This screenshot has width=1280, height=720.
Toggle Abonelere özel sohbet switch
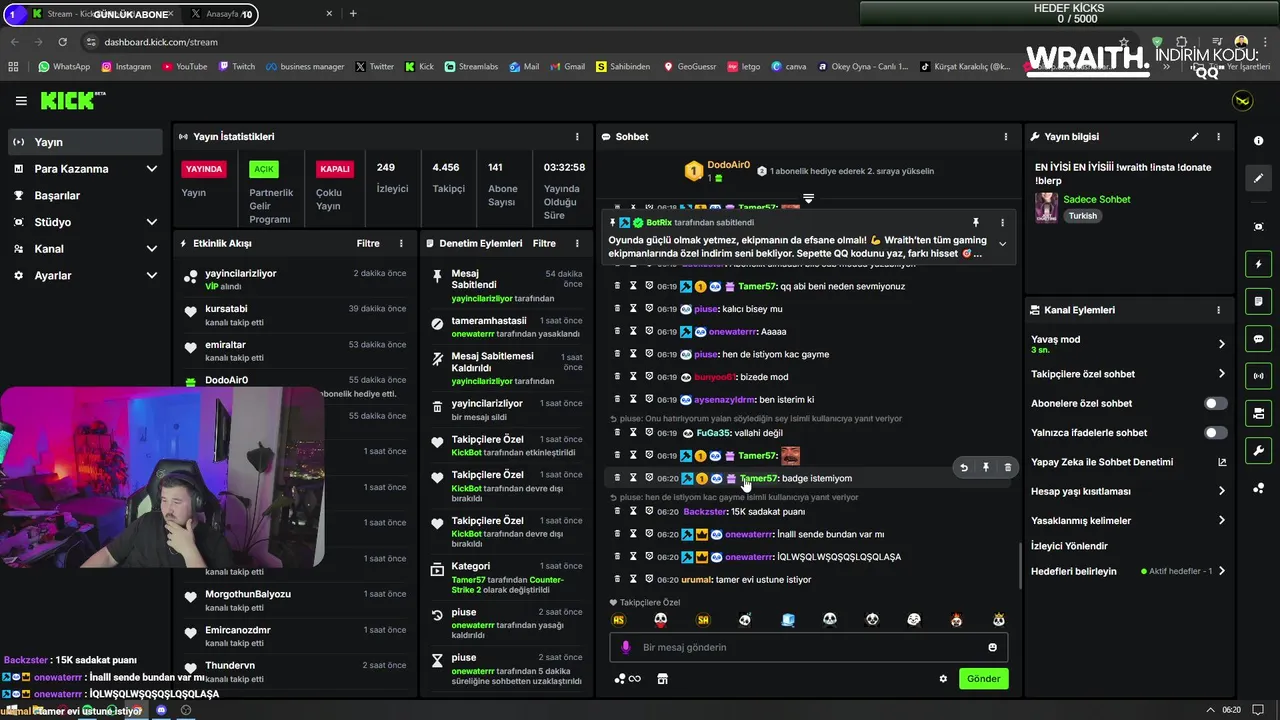point(1215,404)
